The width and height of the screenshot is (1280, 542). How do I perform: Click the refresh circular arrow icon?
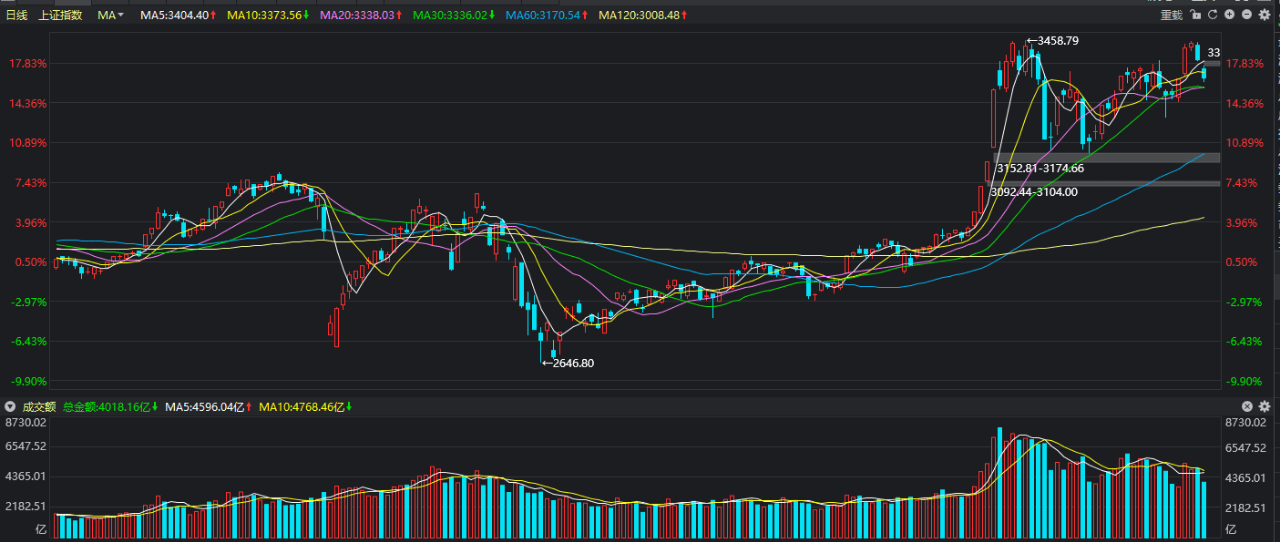coord(1213,14)
